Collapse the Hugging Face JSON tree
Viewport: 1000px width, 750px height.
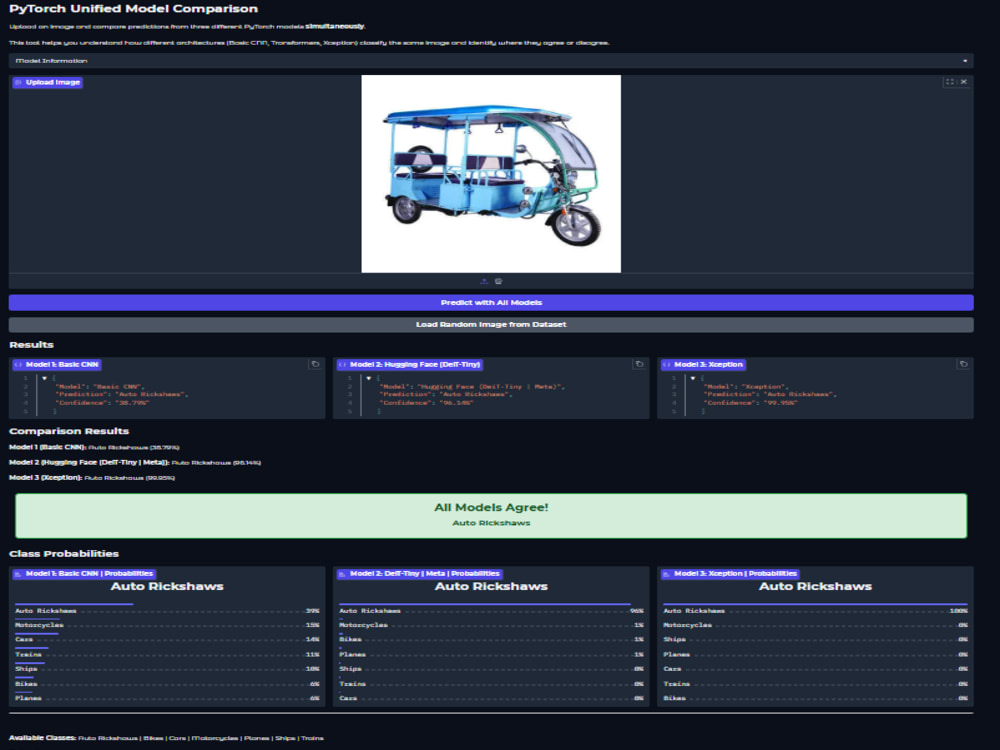369,378
